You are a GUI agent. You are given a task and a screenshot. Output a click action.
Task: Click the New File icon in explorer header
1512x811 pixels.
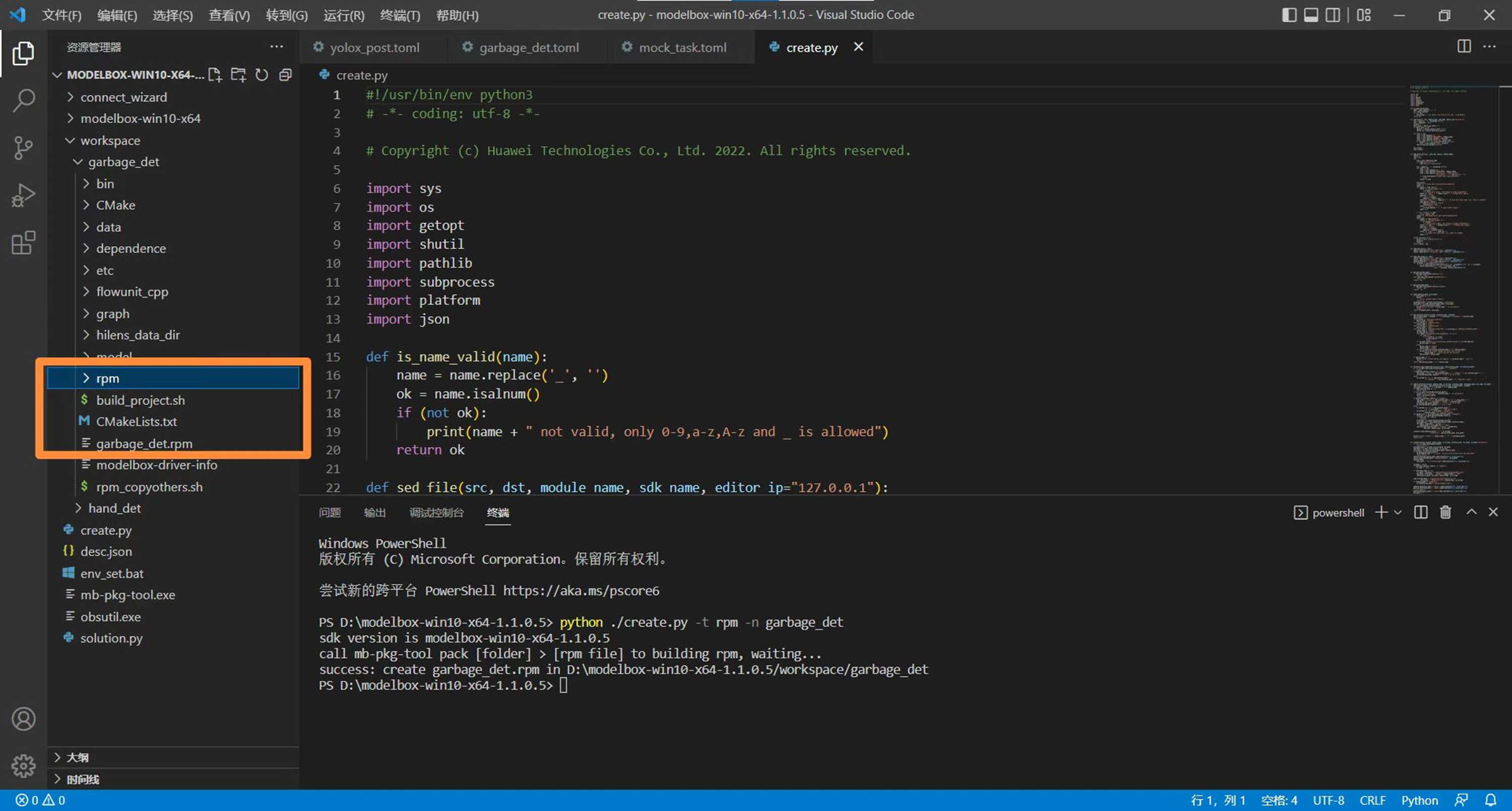point(215,75)
